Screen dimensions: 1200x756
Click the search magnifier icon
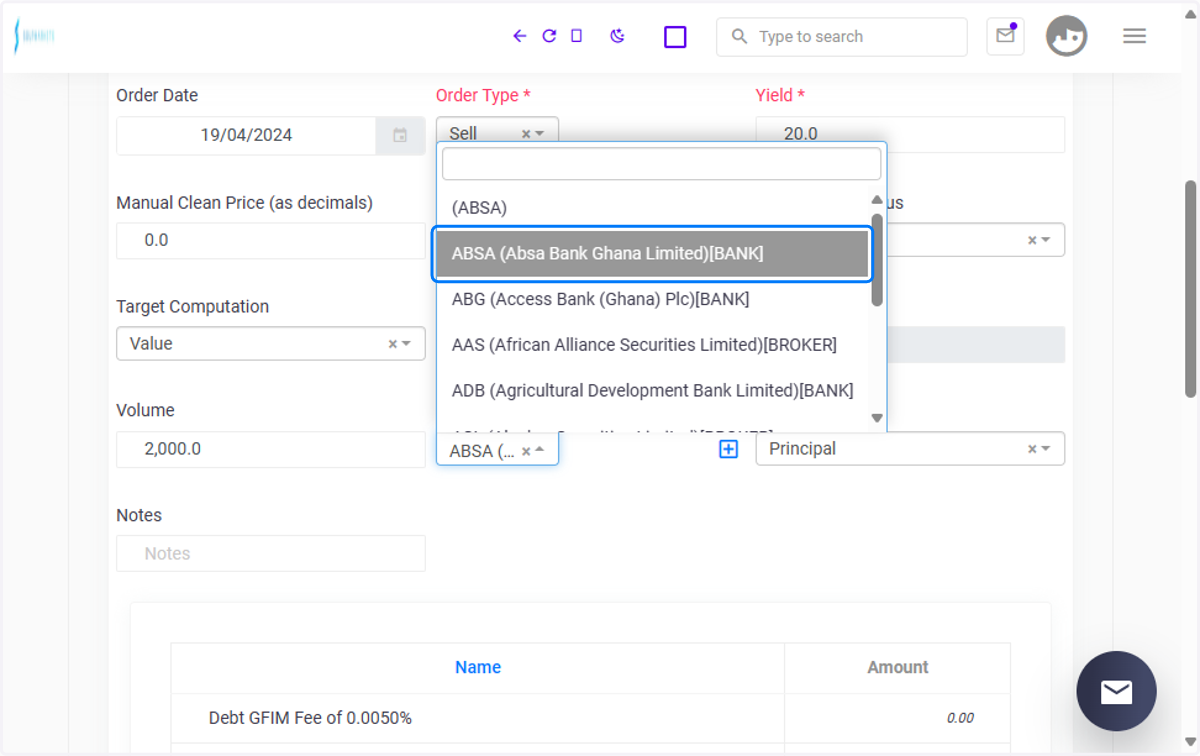click(x=739, y=37)
